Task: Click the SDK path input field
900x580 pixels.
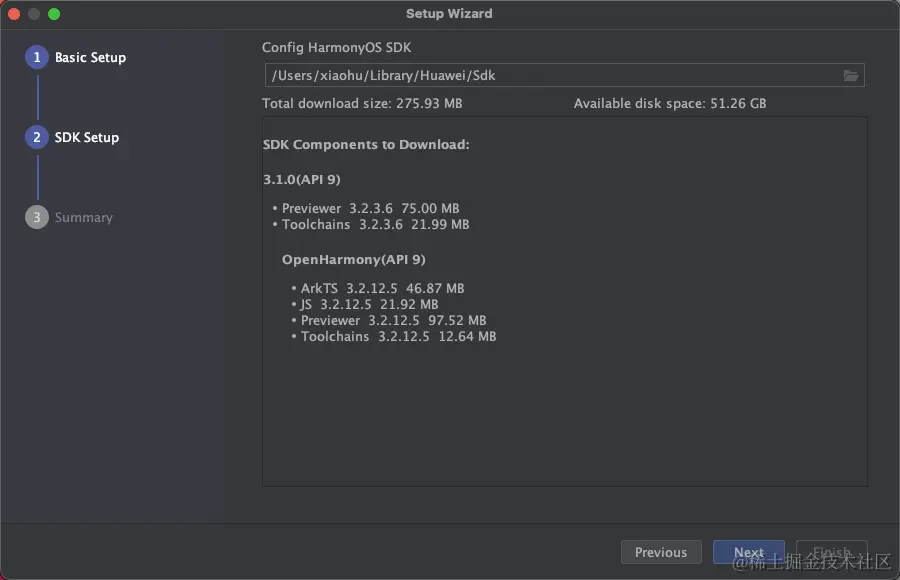Action: [564, 75]
